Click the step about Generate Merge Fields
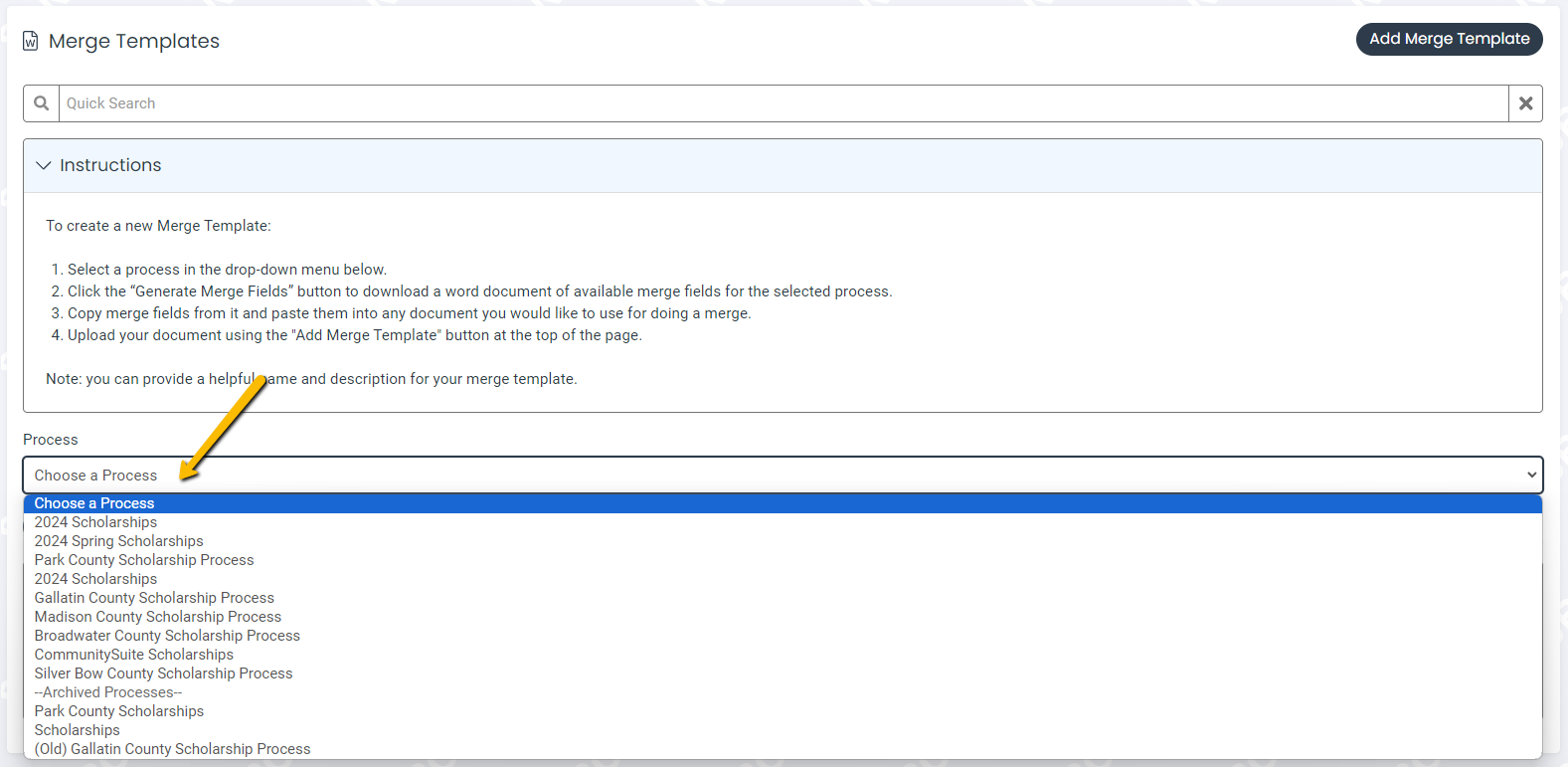The width and height of the screenshot is (1568, 767). tap(480, 291)
